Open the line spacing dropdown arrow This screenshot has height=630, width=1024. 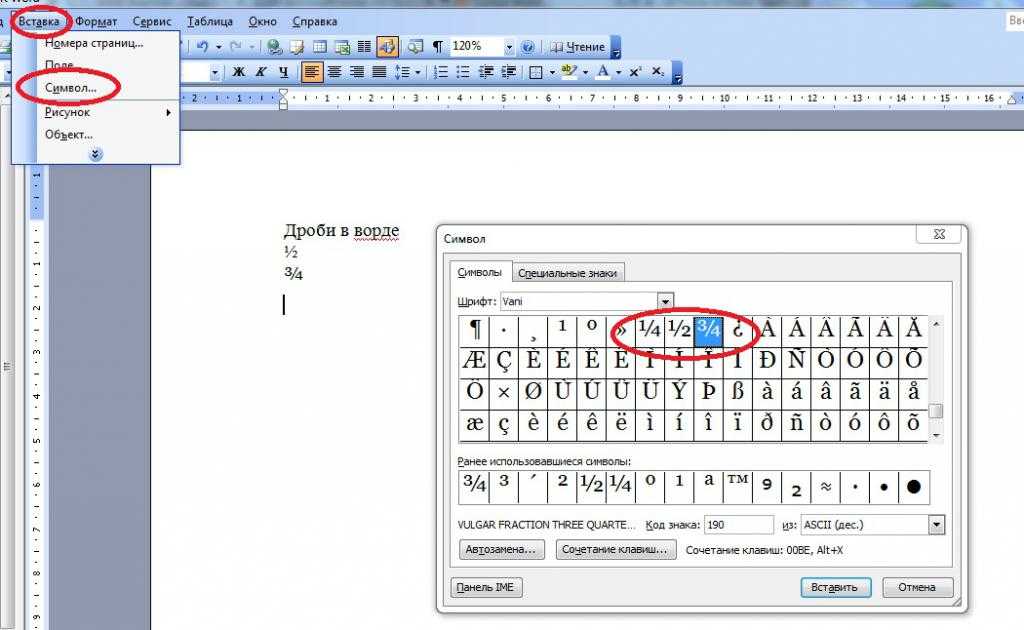pyautogui.click(x=418, y=72)
